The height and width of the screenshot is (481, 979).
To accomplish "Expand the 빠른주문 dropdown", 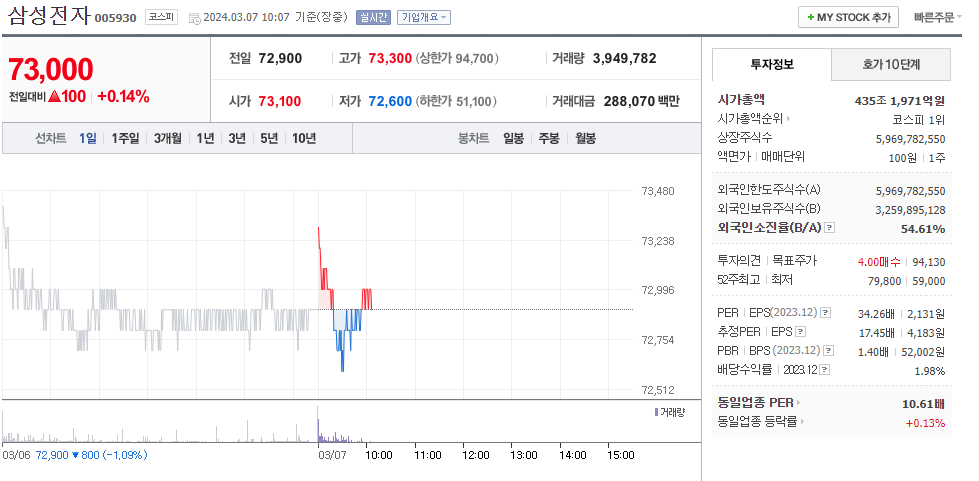I will (937, 17).
